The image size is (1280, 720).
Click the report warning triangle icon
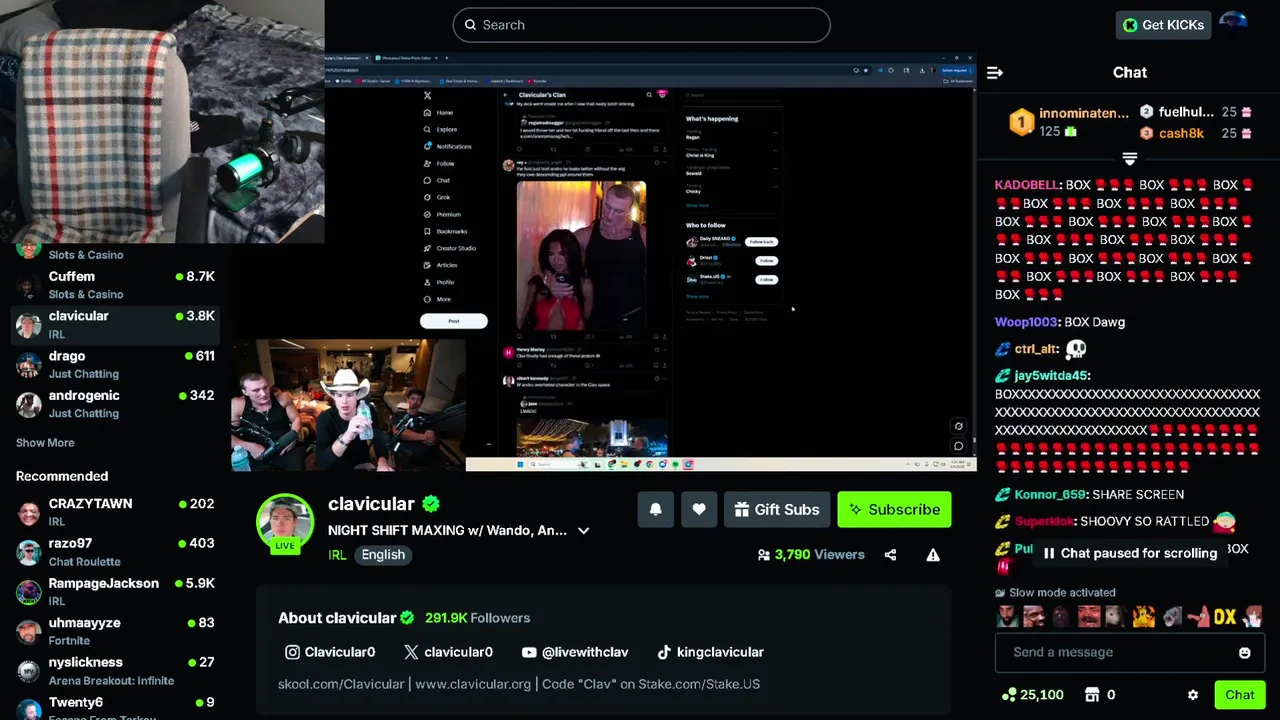coord(933,554)
